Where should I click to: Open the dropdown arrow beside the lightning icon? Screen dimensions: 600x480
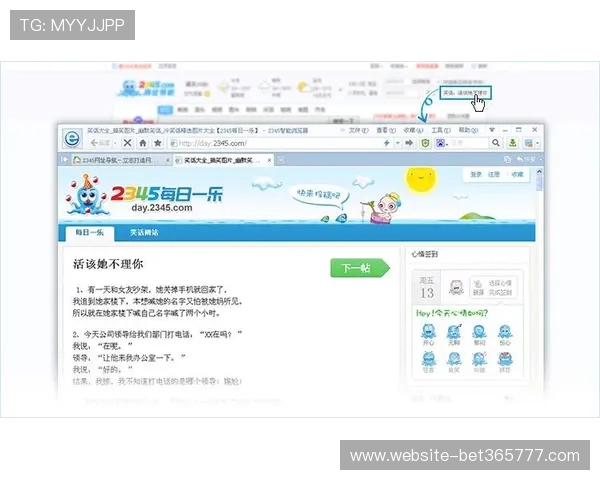coord(398,143)
